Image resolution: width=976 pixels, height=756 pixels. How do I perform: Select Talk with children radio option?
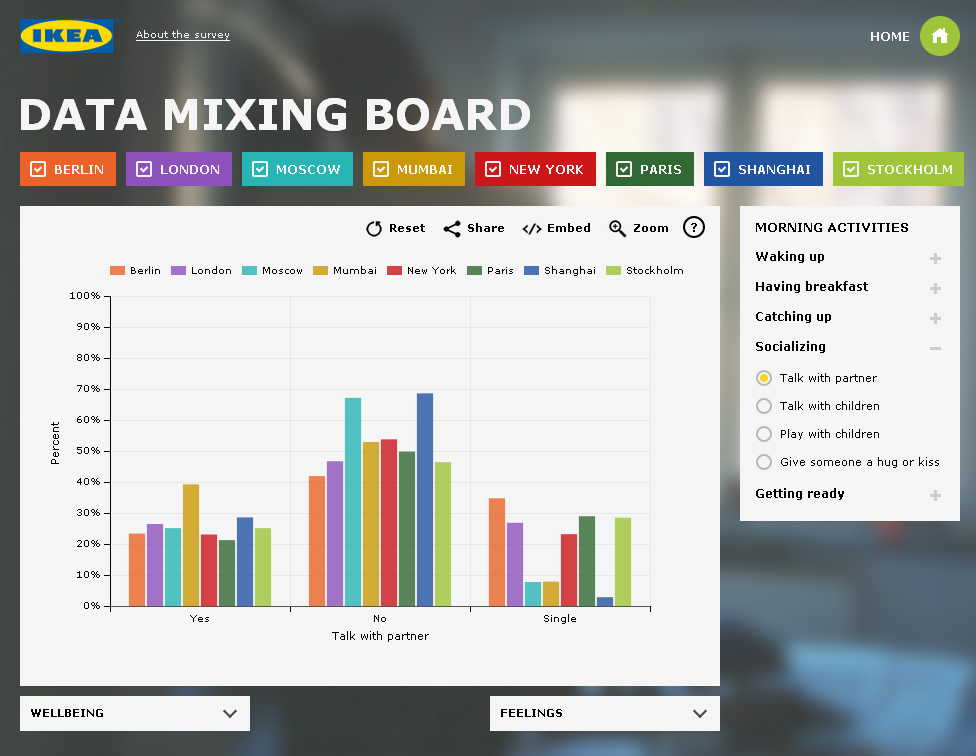tap(764, 406)
